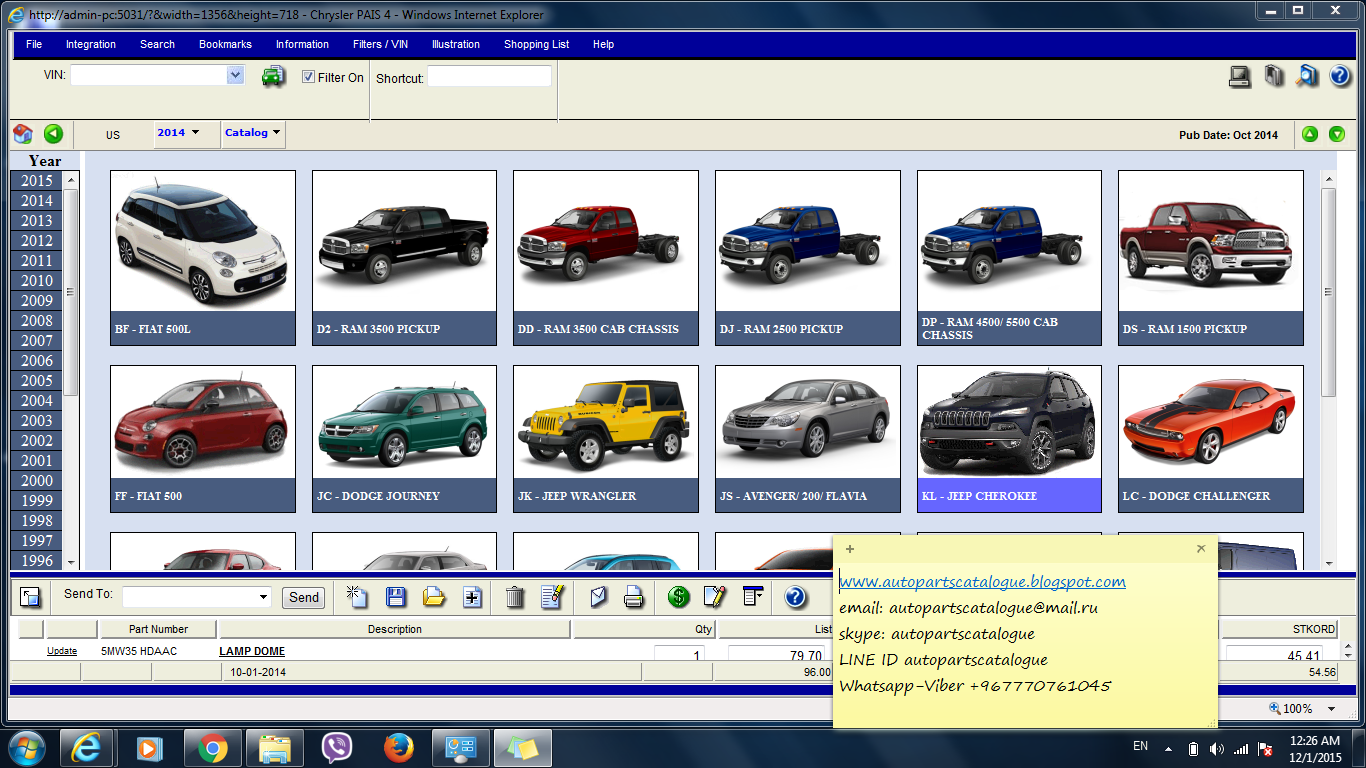Viewport: 1366px width, 768px height.
Task: Select the JK - JEEP WRANGLER thumbnail
Action: tap(606, 439)
